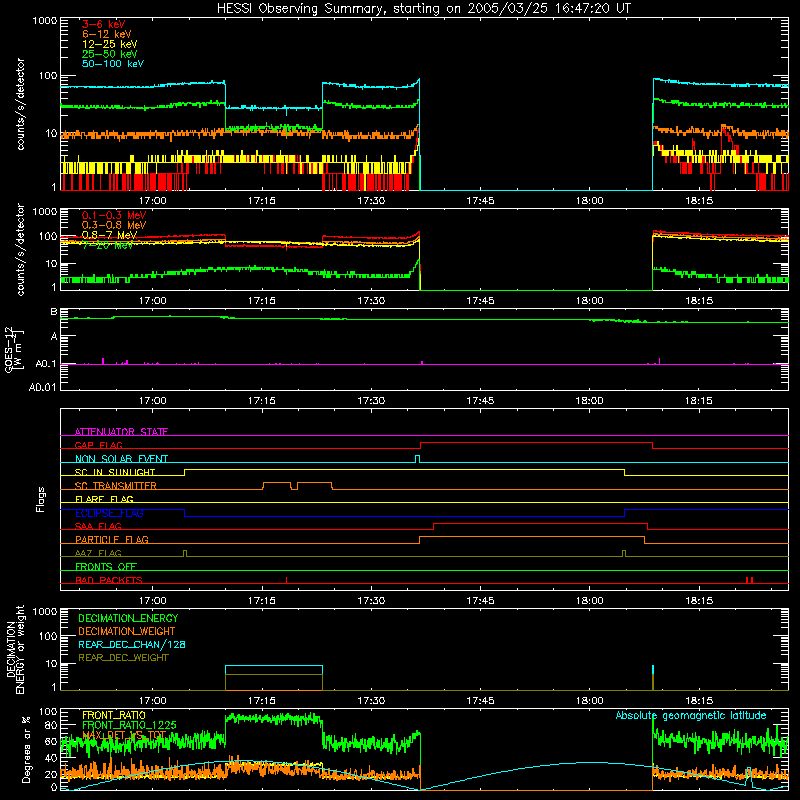Click the yellow 12-25 keV legend label

point(109,44)
